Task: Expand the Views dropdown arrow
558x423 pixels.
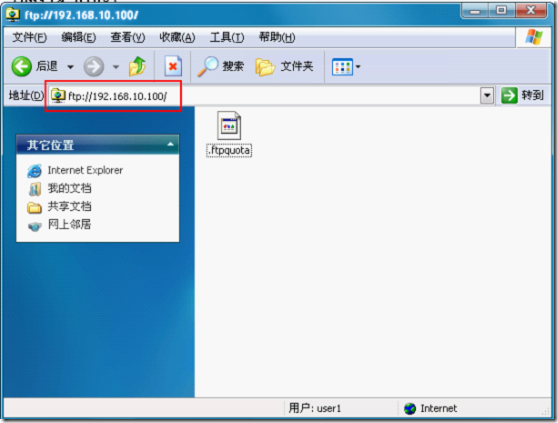Action: (x=358, y=67)
